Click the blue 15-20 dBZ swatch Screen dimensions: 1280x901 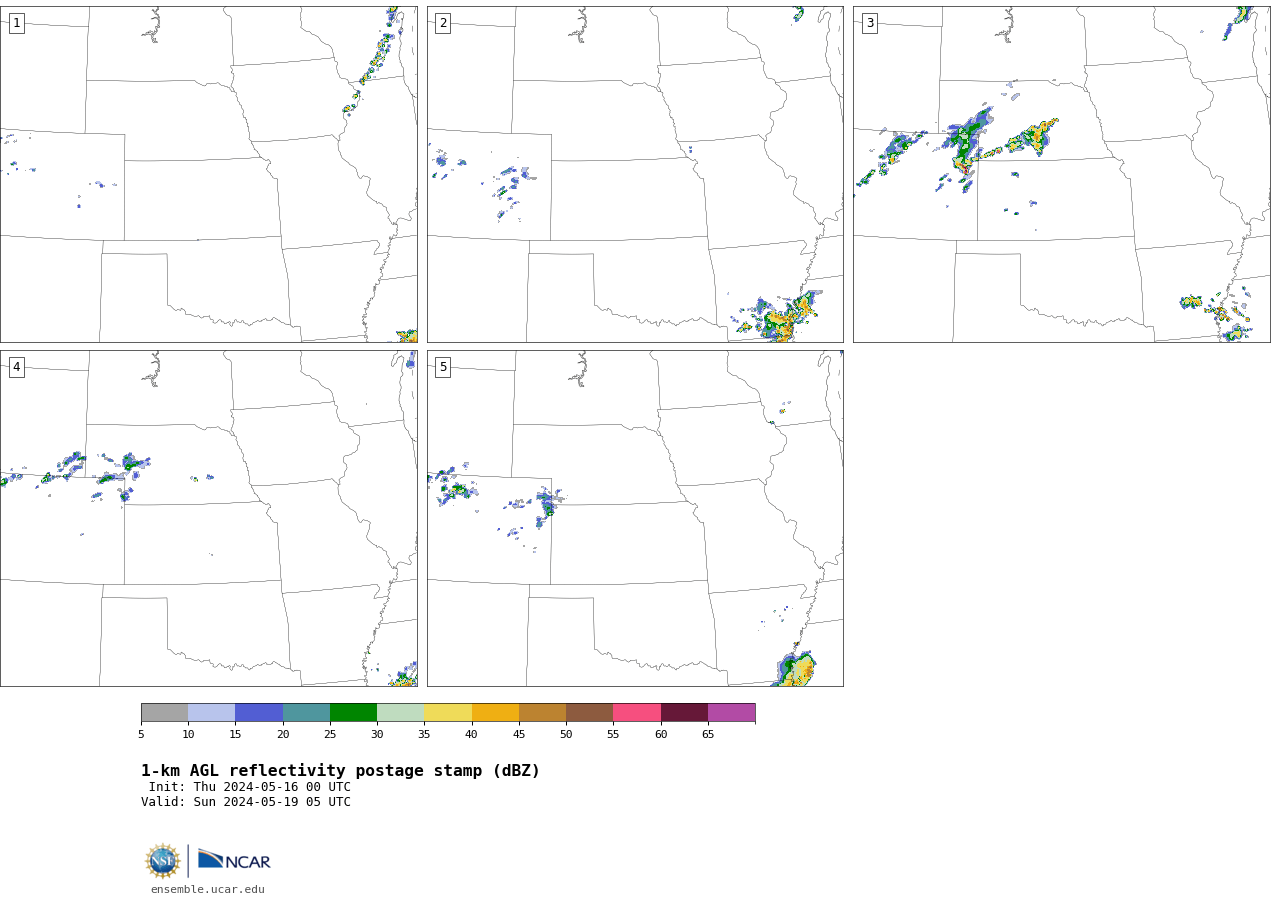click(259, 713)
